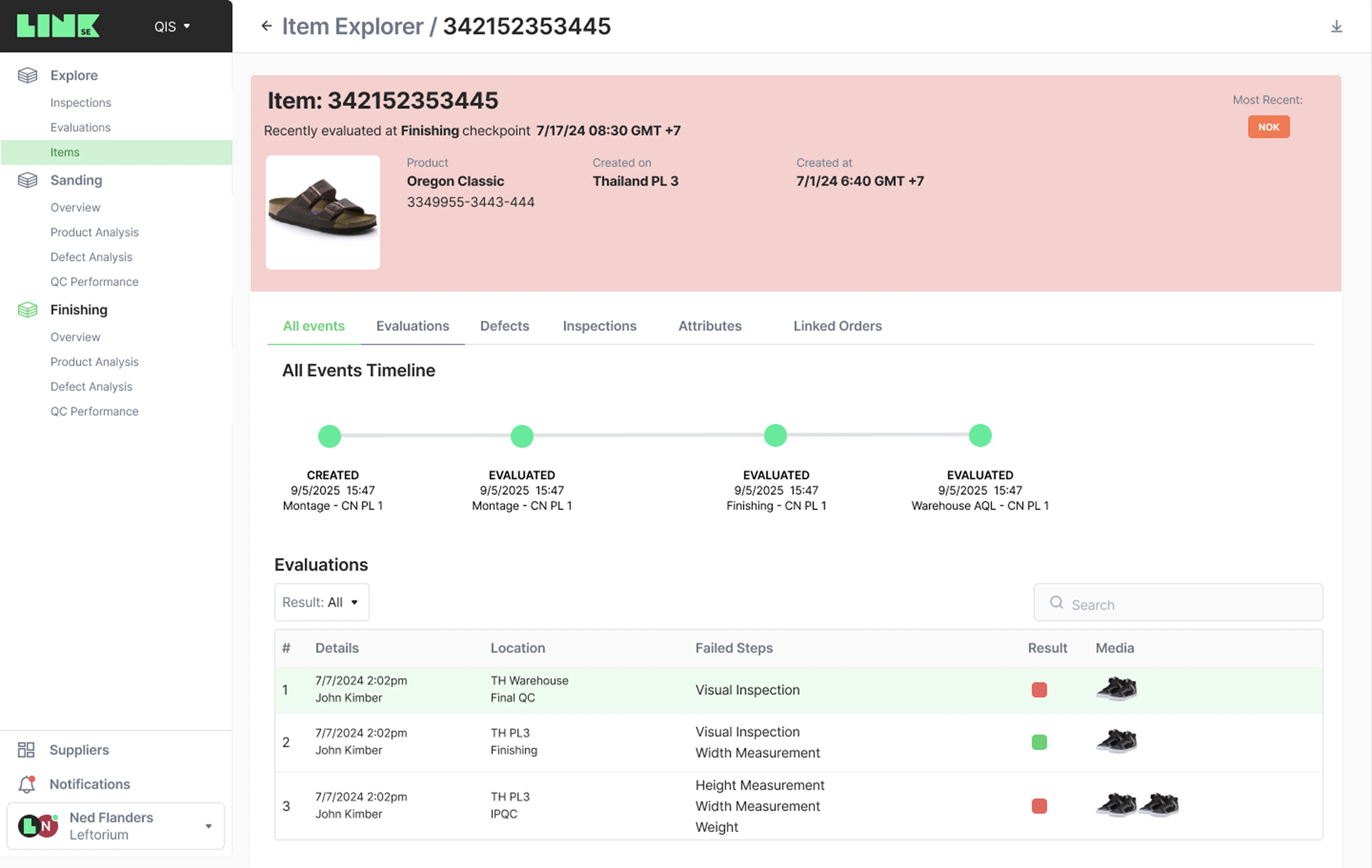This screenshot has height=868, width=1372.
Task: Open the first media thumbnail in row 3
Action: [x=1116, y=805]
